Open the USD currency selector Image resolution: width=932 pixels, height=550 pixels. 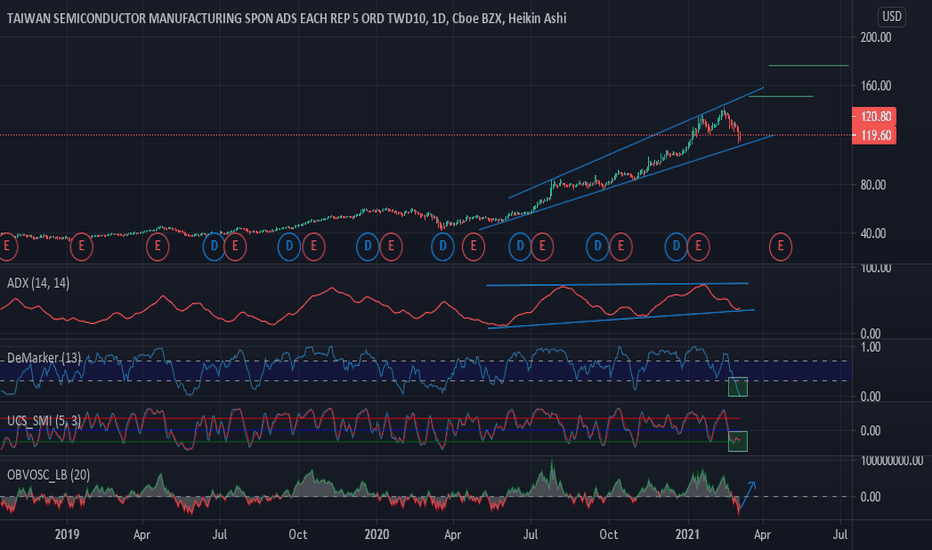pyautogui.click(x=892, y=17)
